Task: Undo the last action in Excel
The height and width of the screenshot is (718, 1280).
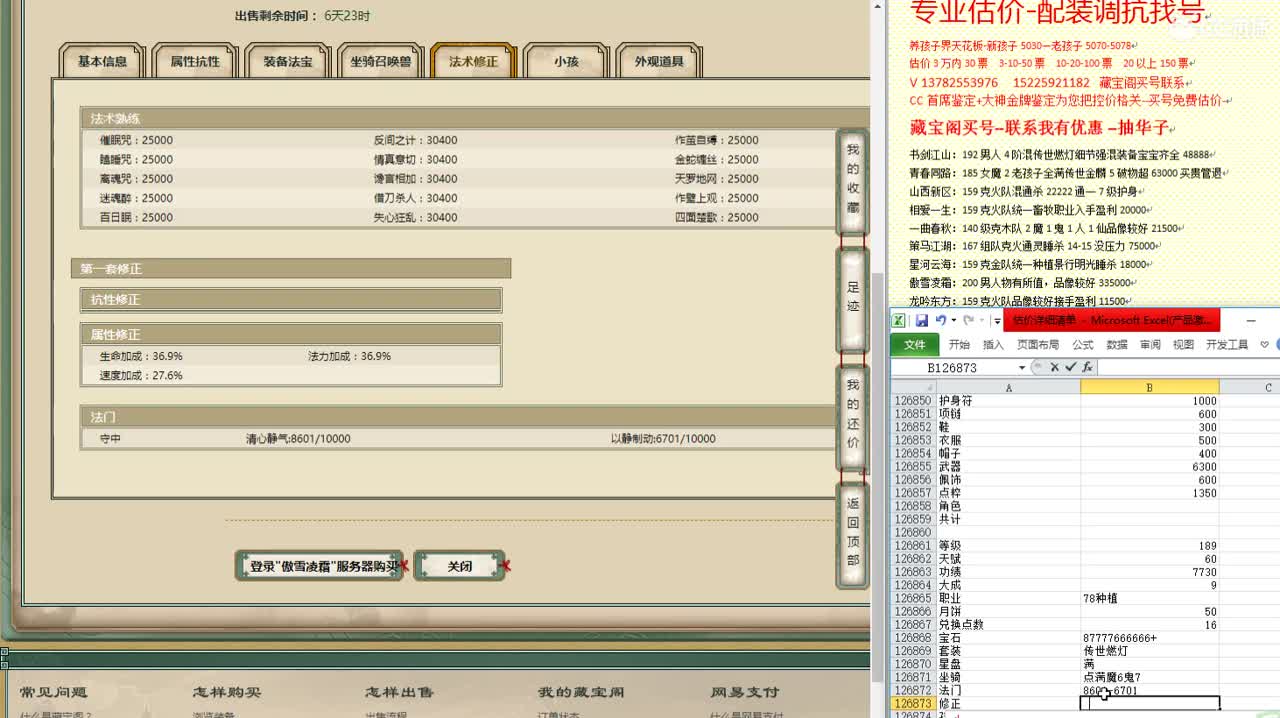Action: pos(940,320)
